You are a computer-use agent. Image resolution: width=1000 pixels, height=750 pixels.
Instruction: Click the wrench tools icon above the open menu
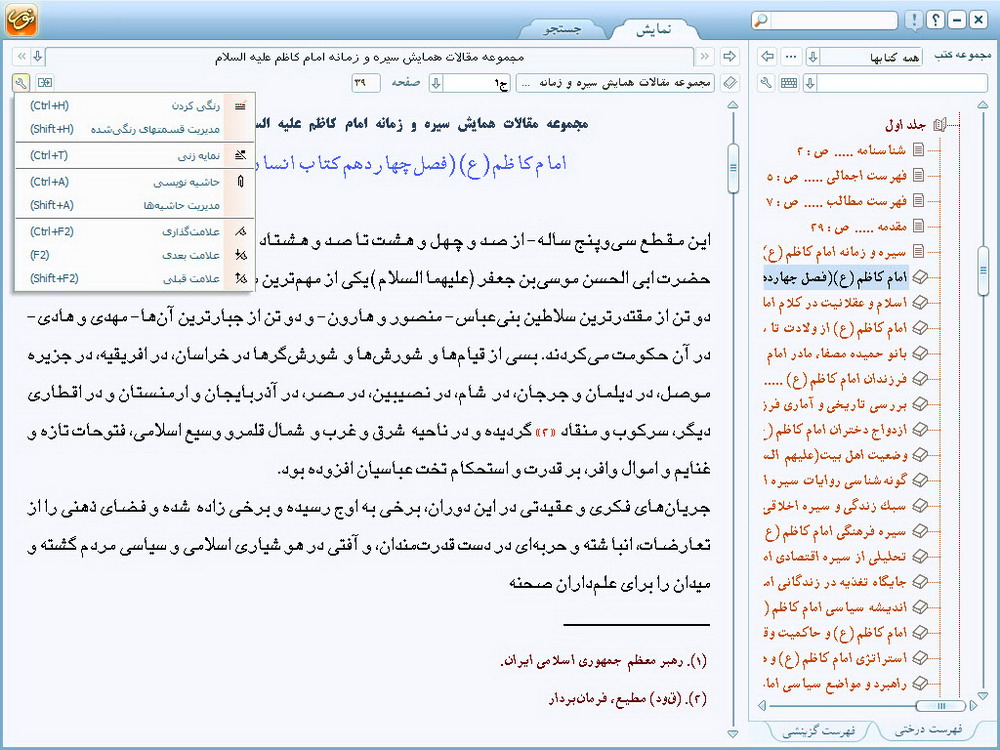pyautogui.click(x=21, y=82)
